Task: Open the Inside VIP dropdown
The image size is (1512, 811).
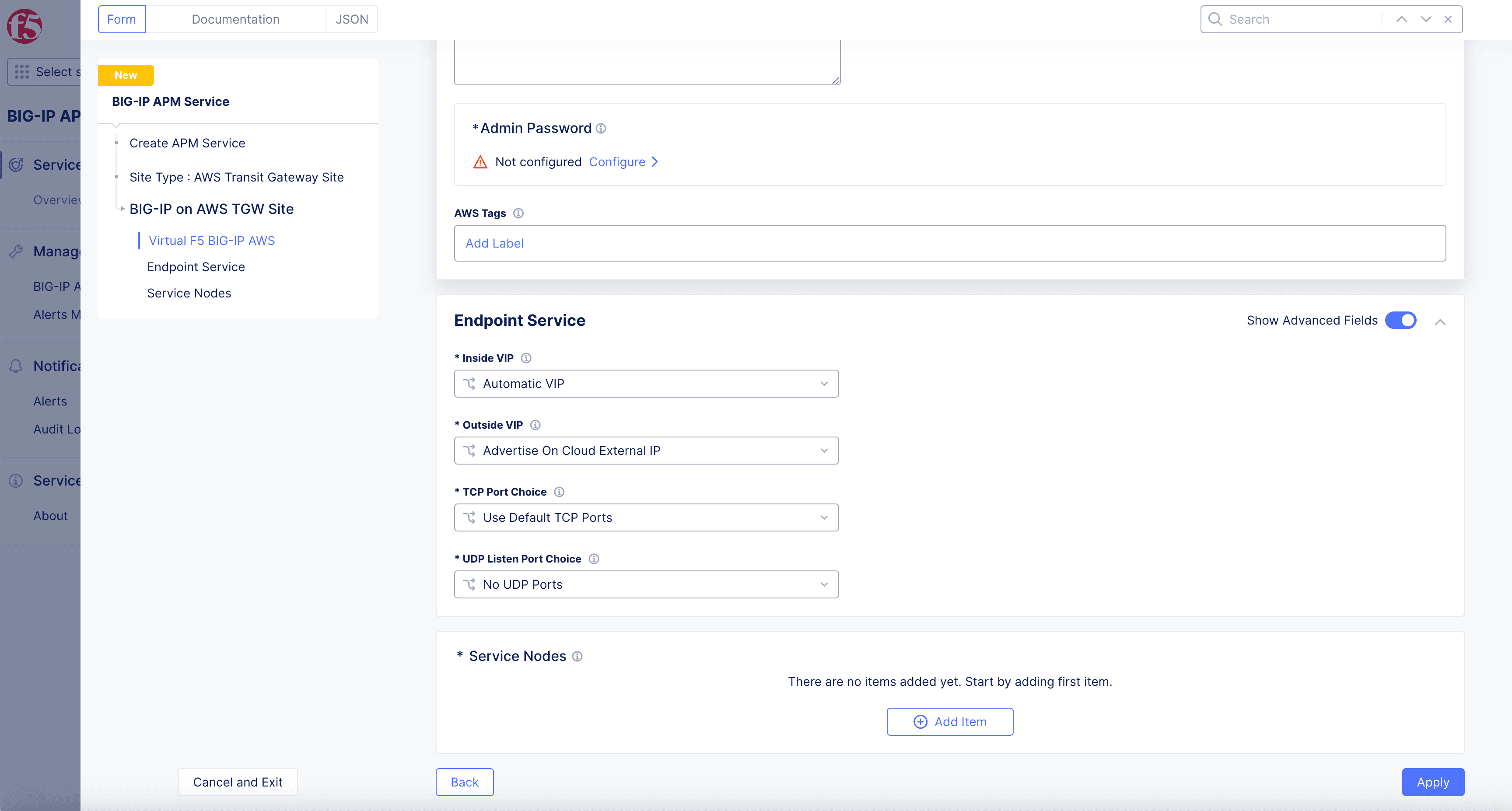Action: click(646, 384)
